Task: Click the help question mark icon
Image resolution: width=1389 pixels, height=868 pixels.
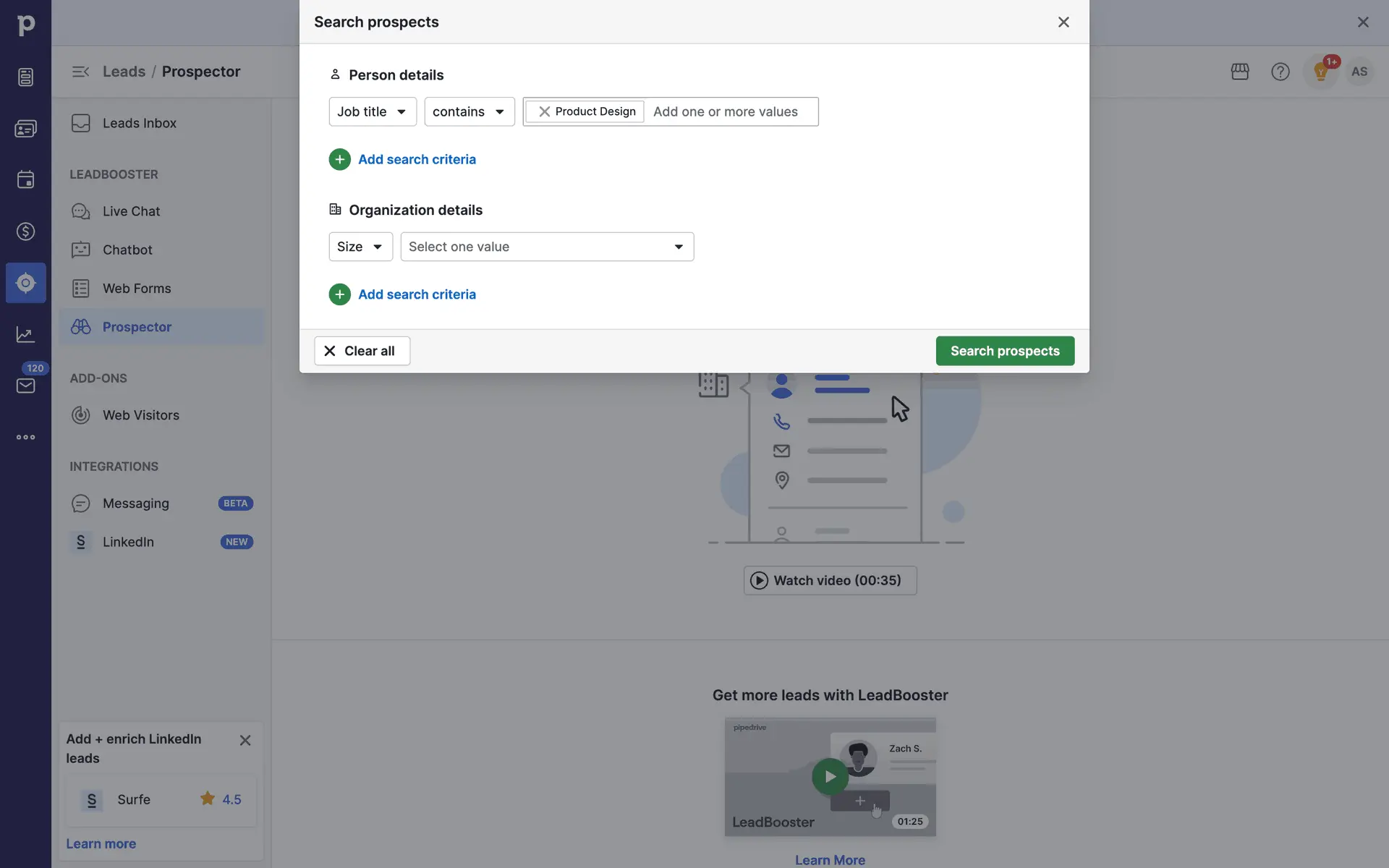Action: click(x=1280, y=72)
